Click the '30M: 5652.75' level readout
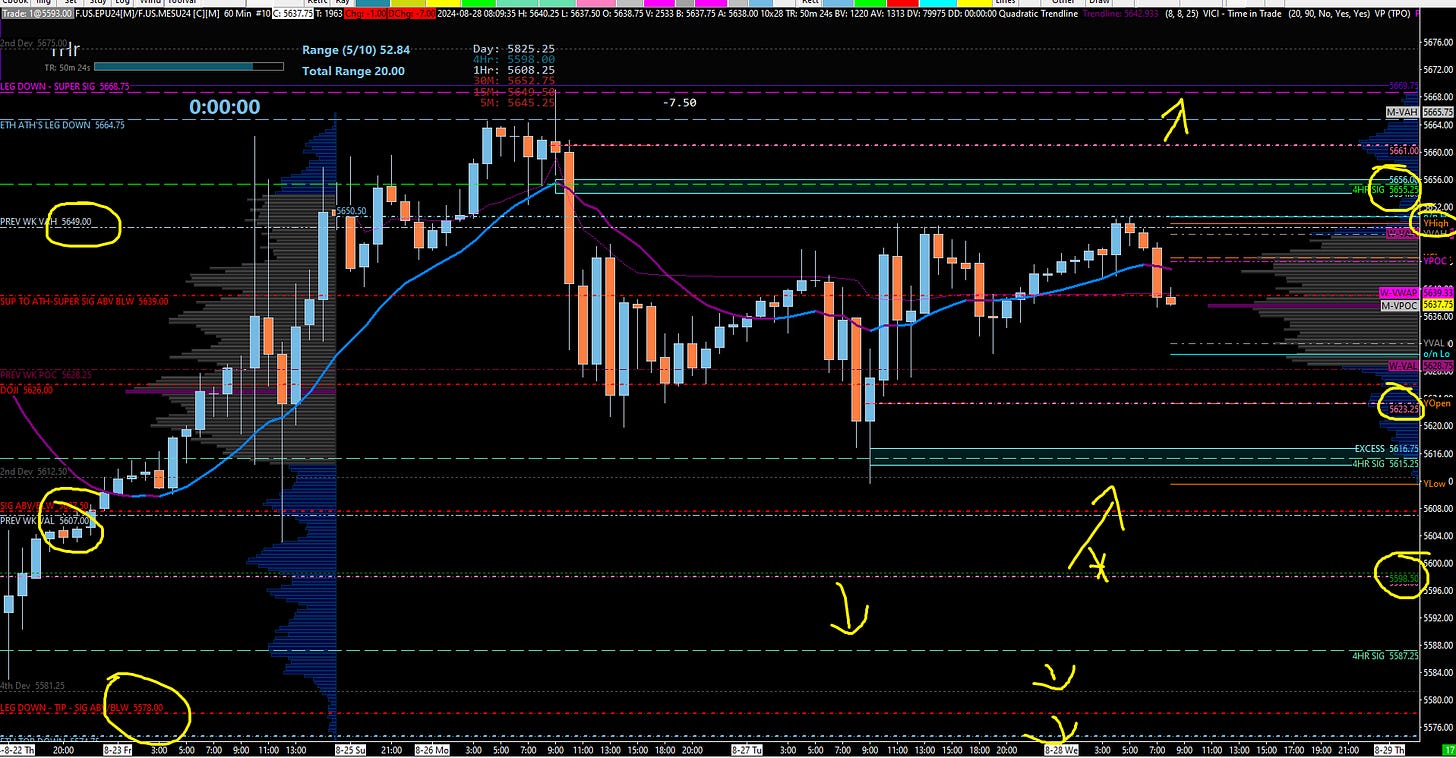 (513, 81)
